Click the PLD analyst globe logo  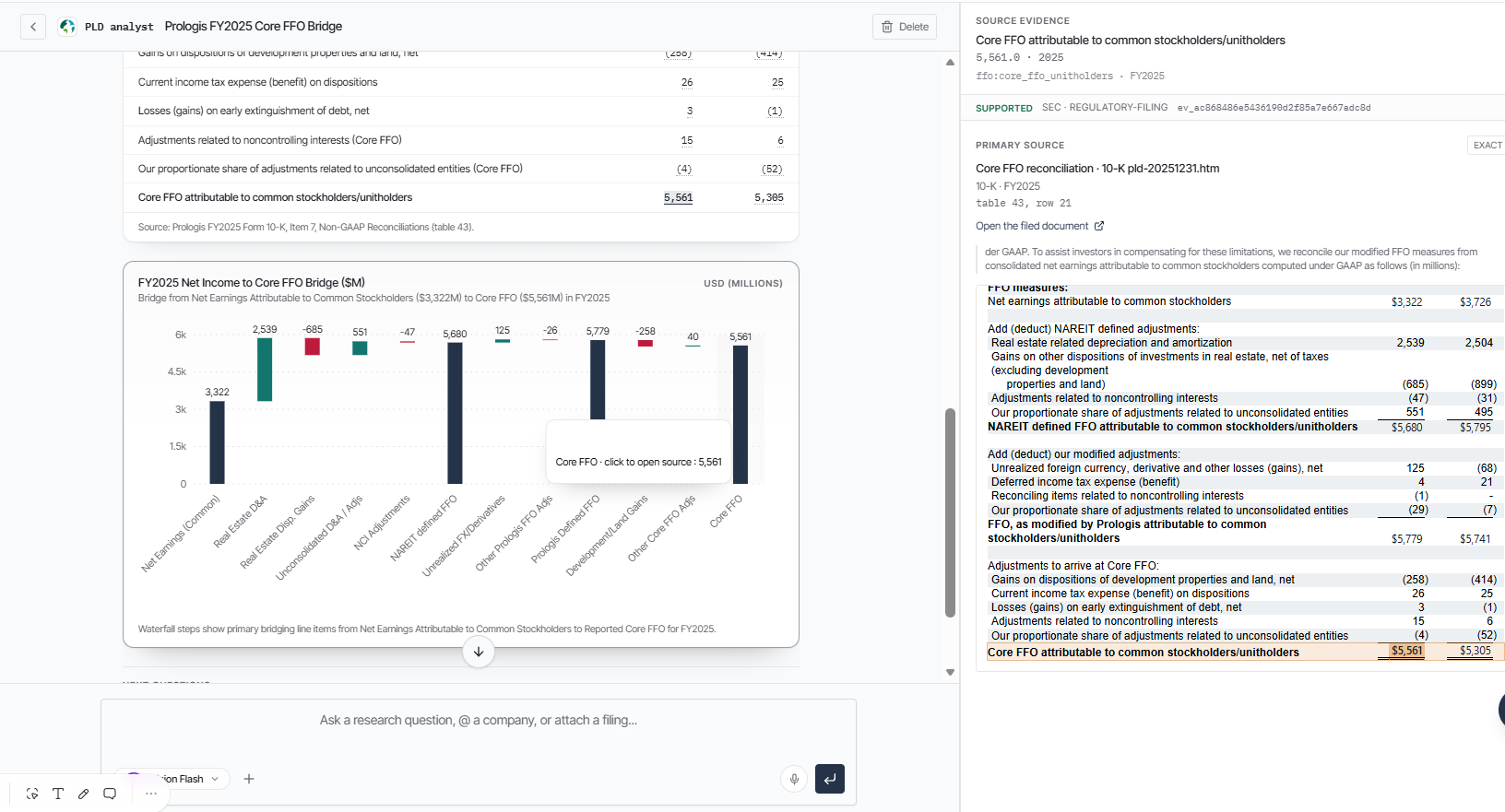tap(67, 27)
